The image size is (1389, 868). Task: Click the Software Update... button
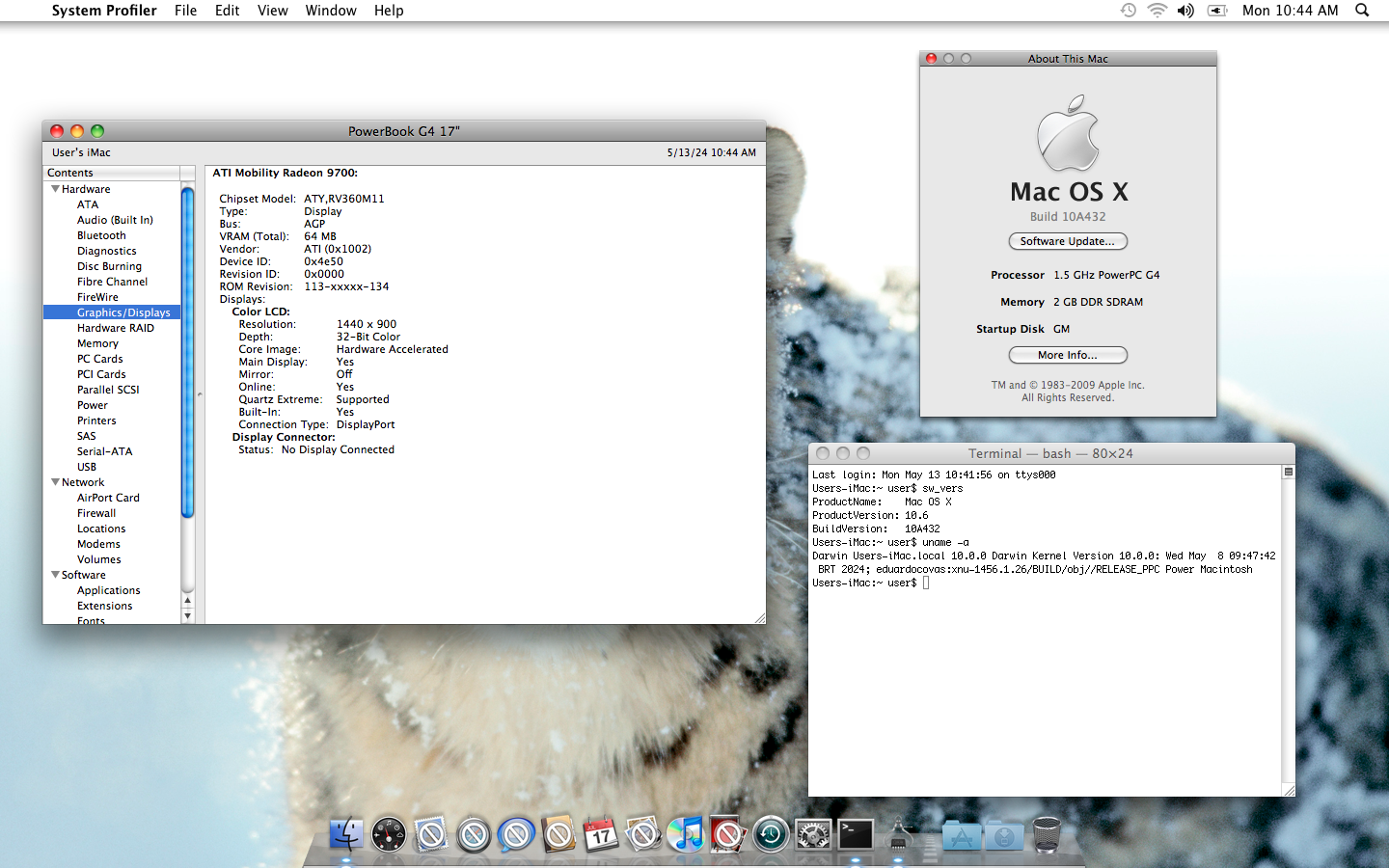coord(1067,241)
